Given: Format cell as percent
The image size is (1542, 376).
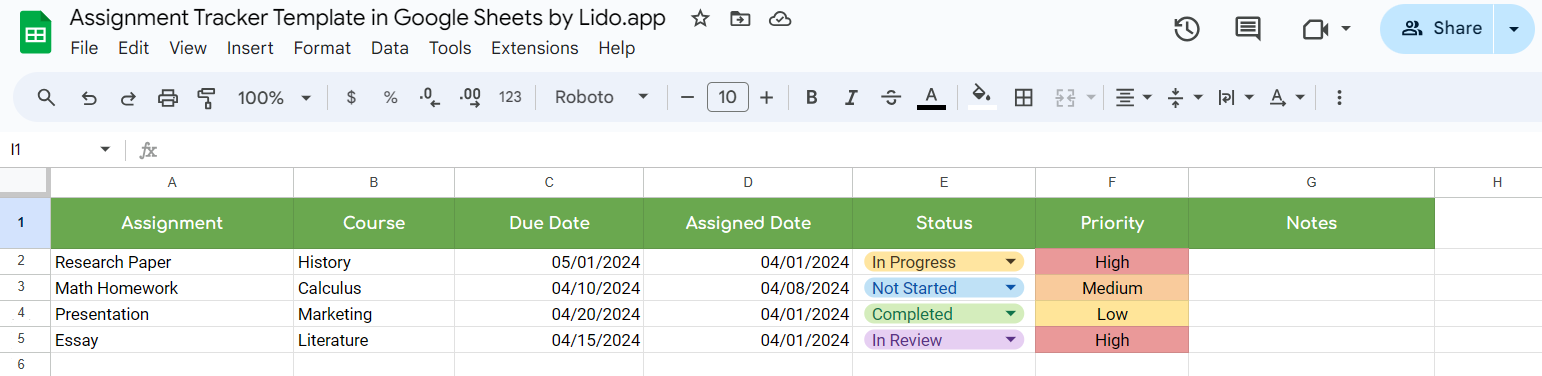Looking at the screenshot, I should tap(391, 97).
